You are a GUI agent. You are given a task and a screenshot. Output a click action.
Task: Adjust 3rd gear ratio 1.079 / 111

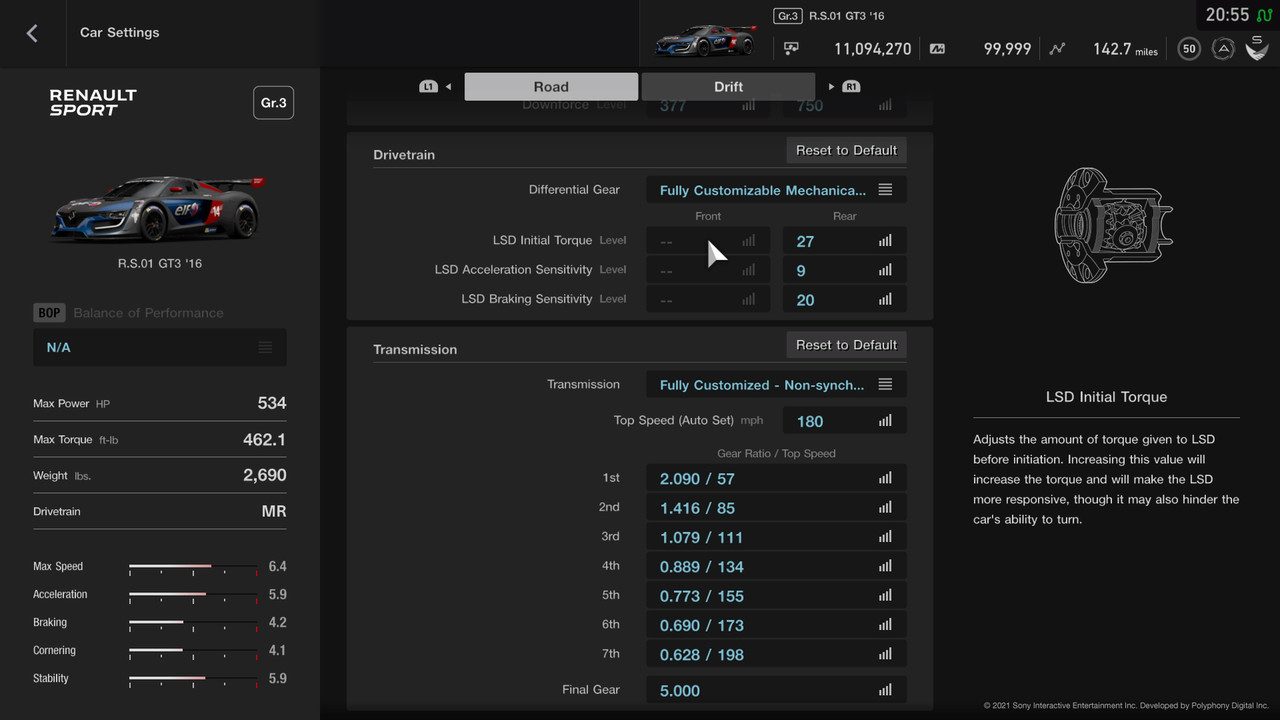coord(776,537)
